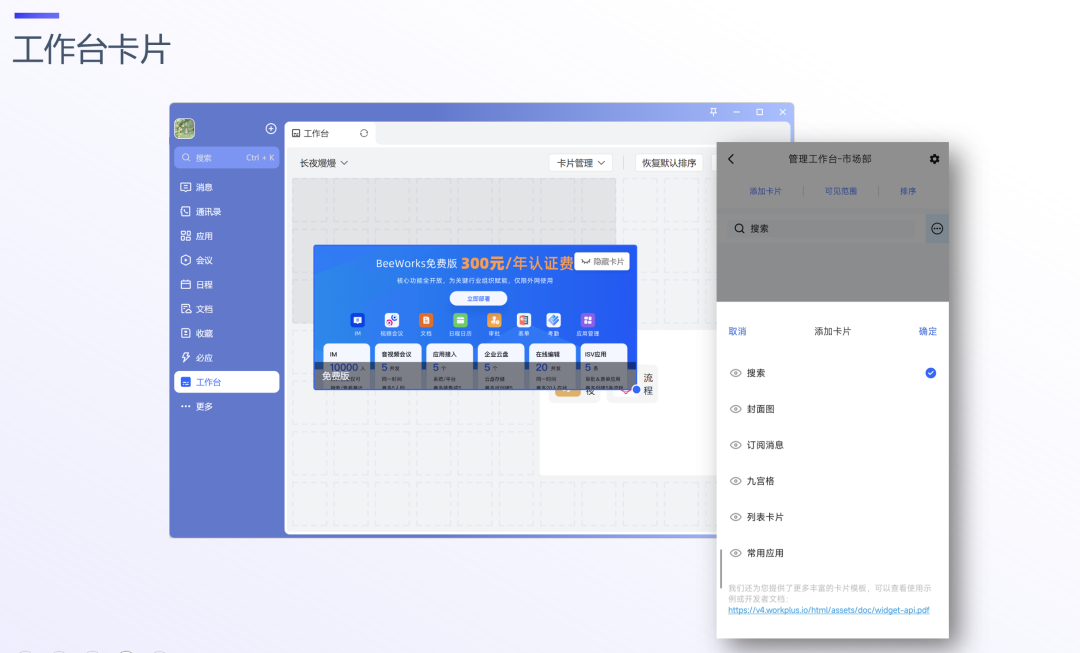Toggle the eye icon next to 九宫格
Screen dimensions: 1080x653
point(735,480)
